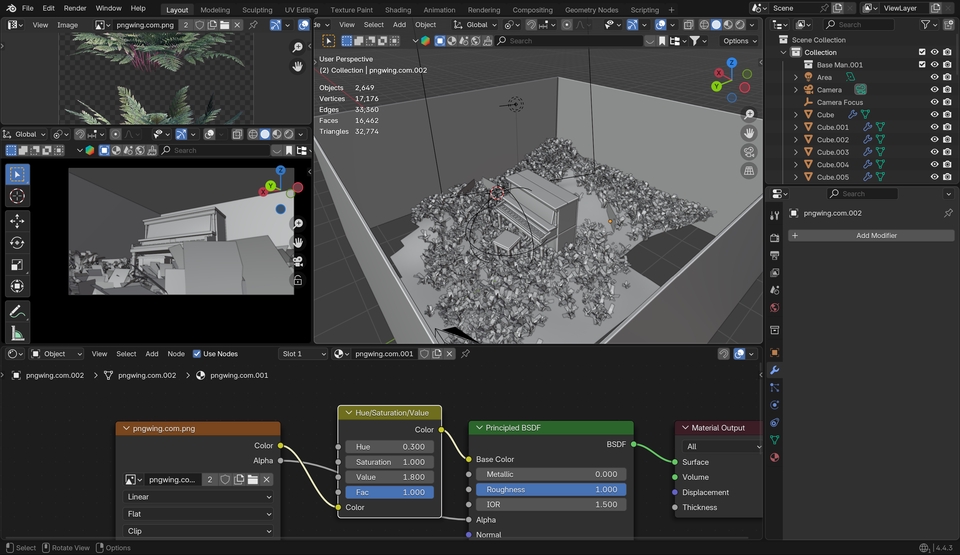This screenshot has height=555, width=960.
Task: Uncheck the Base Man.001 exclude checkbox
Action: click(922, 65)
